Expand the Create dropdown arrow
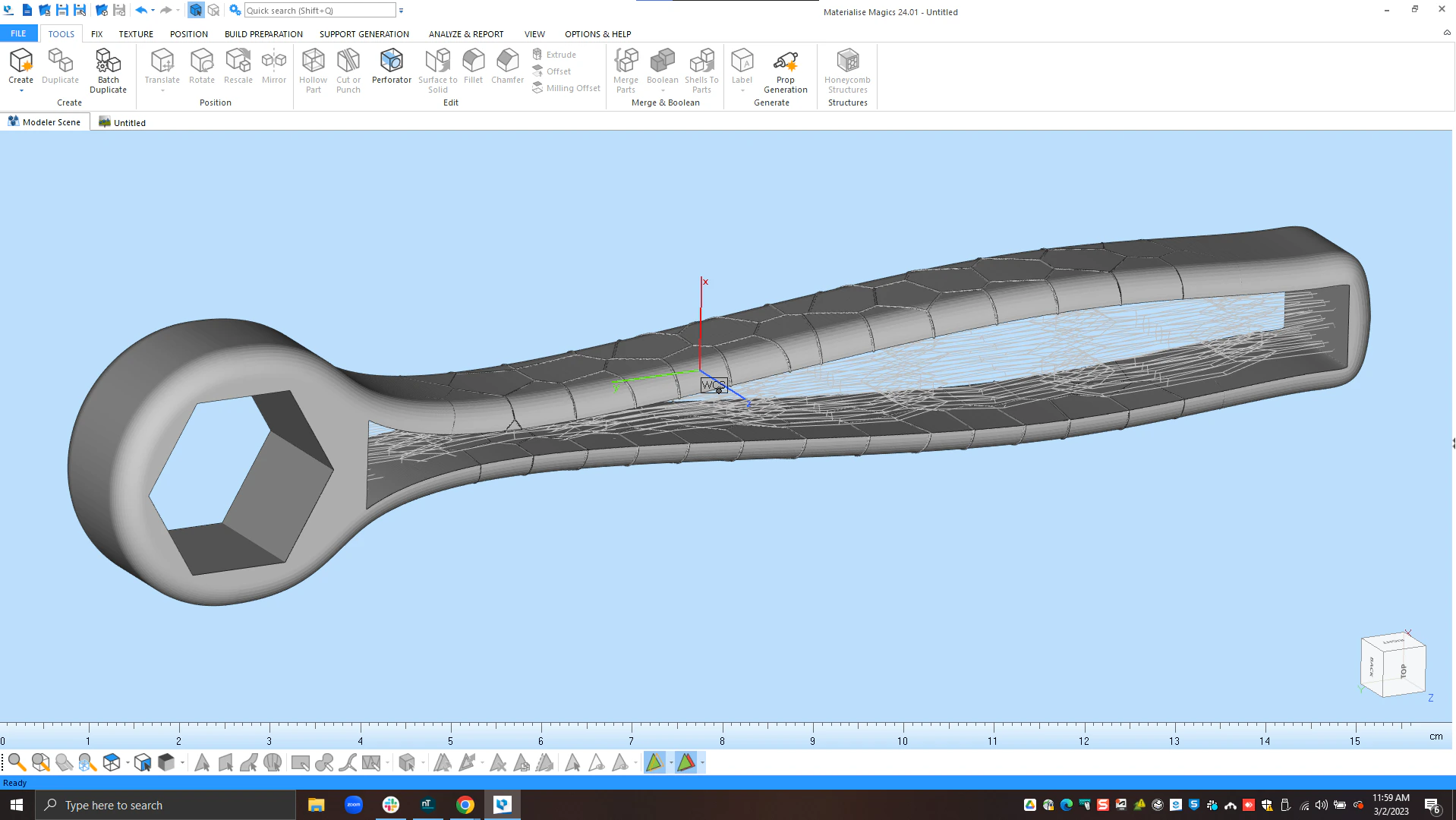The image size is (1456, 820). [21, 91]
